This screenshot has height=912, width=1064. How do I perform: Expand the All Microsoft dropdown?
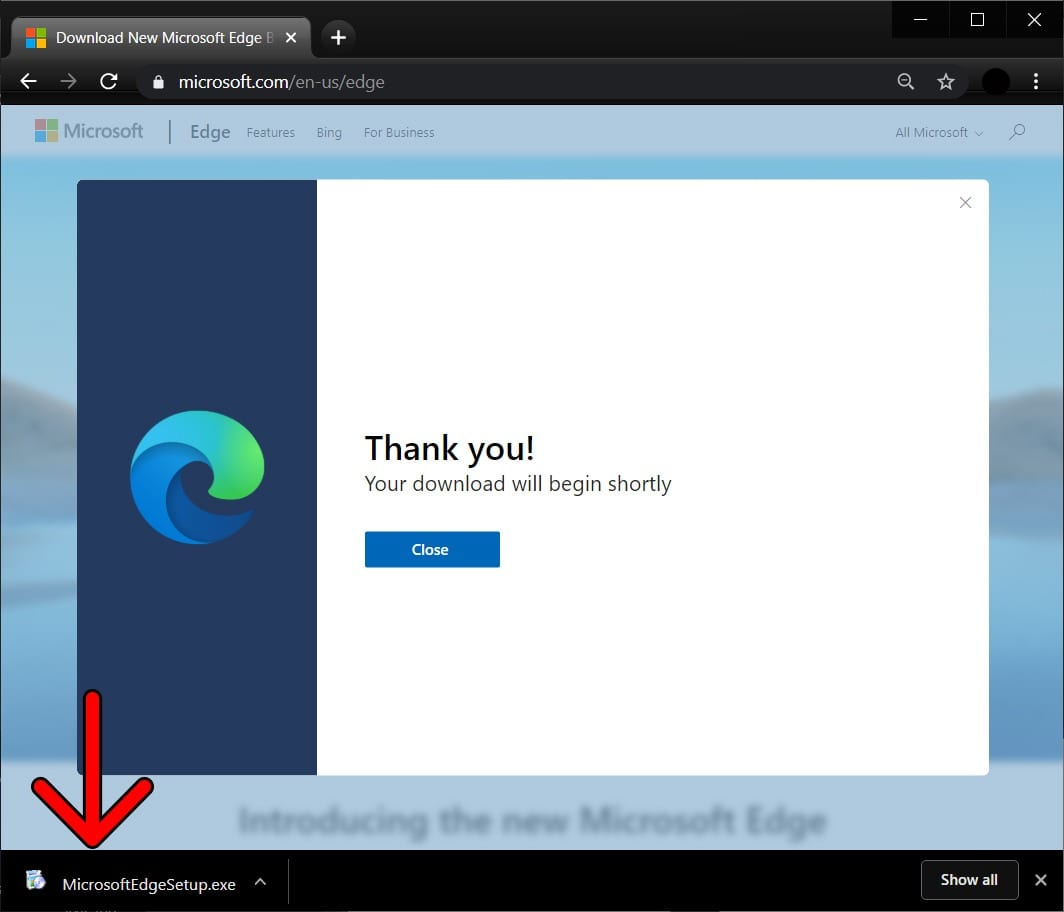pyautogui.click(x=938, y=132)
